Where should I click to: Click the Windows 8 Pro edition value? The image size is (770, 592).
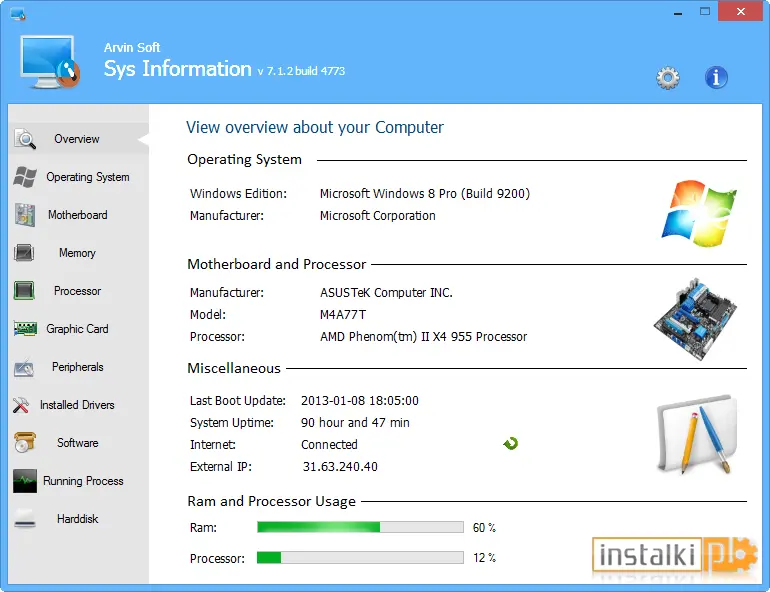[x=425, y=193]
